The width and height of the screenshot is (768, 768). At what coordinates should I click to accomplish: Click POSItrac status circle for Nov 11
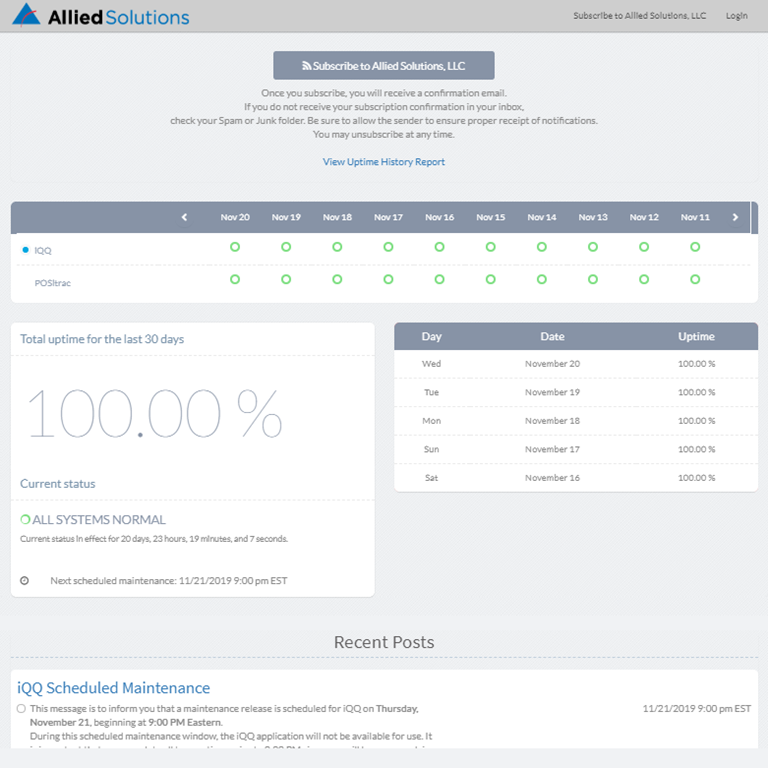tap(695, 279)
